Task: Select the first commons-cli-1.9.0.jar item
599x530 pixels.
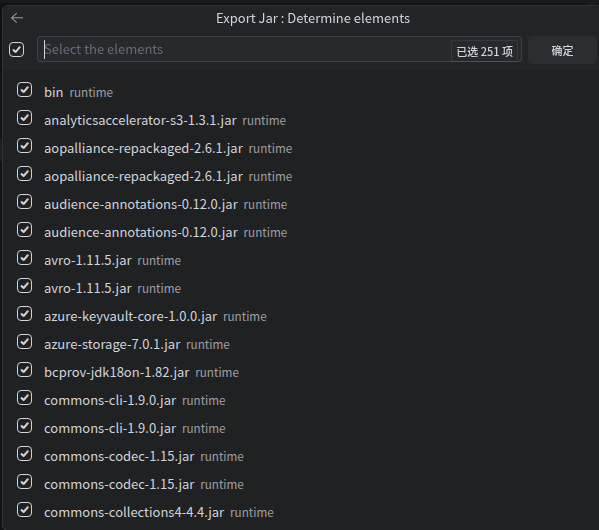Action: (x=134, y=400)
